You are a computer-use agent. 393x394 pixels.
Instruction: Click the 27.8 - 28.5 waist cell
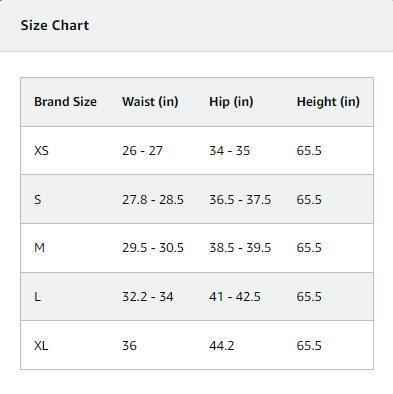click(x=153, y=200)
